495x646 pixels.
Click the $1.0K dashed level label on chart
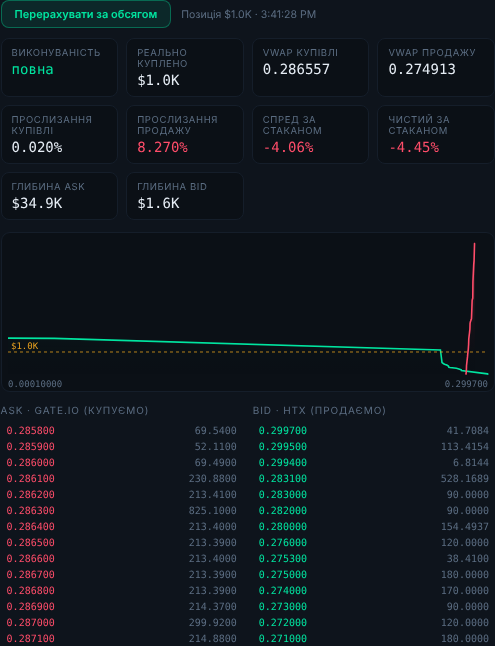coord(25,346)
